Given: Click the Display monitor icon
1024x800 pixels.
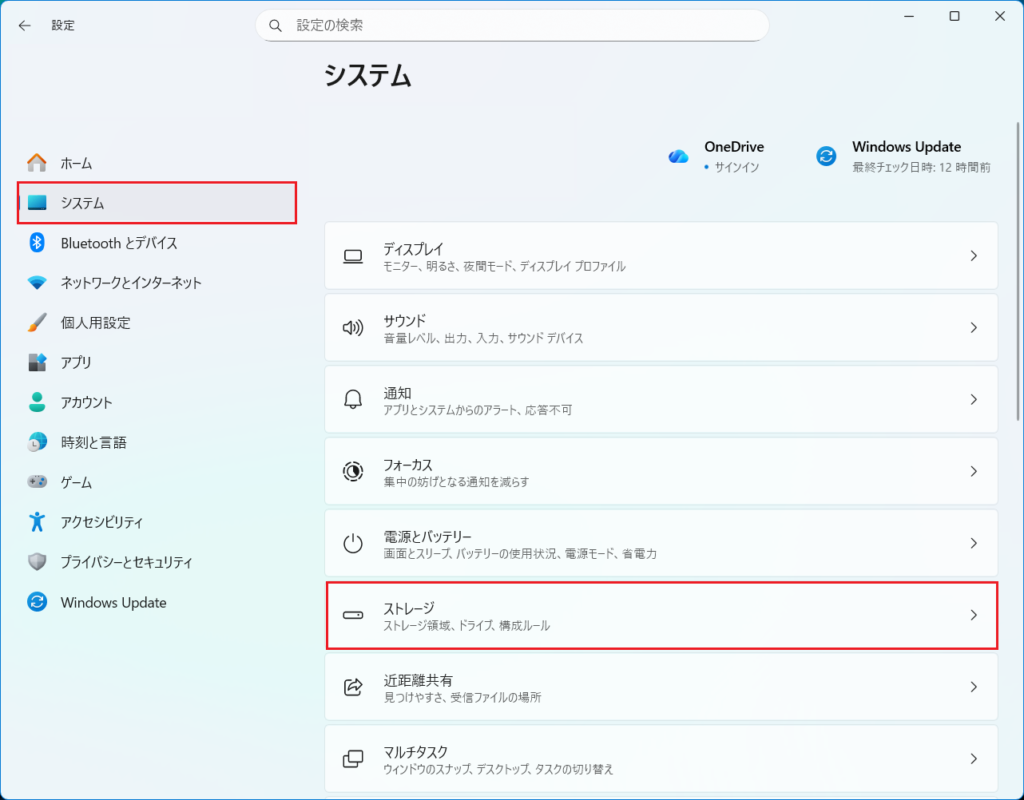Looking at the screenshot, I should point(352,256).
